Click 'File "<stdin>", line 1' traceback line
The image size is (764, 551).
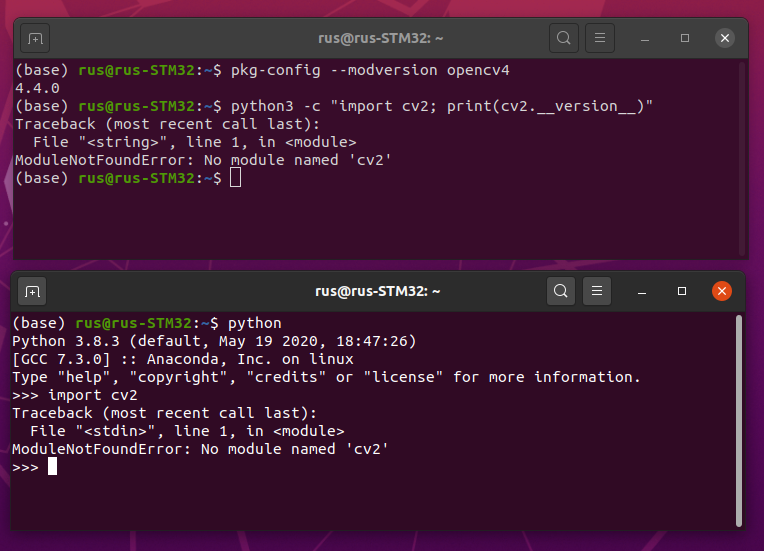click(187, 431)
